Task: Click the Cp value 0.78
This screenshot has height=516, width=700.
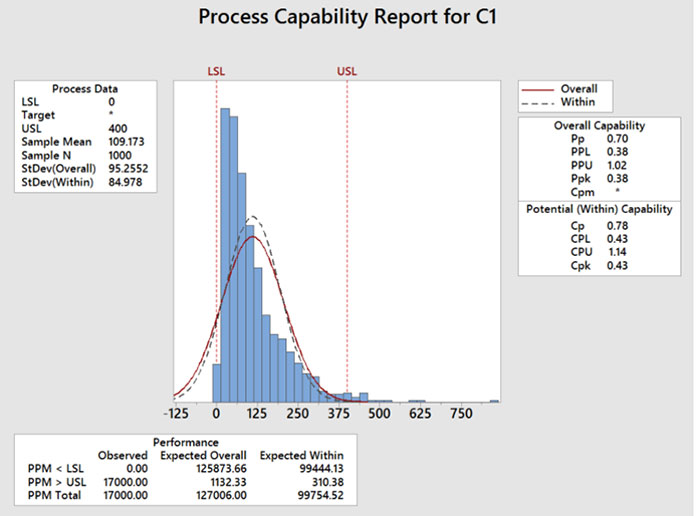Action: pos(617,226)
